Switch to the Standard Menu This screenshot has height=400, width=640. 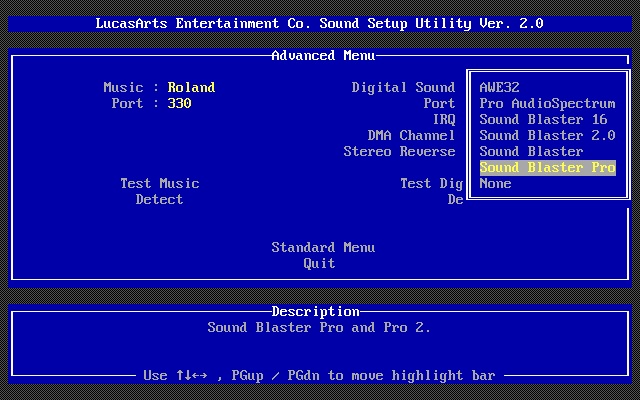click(323, 247)
